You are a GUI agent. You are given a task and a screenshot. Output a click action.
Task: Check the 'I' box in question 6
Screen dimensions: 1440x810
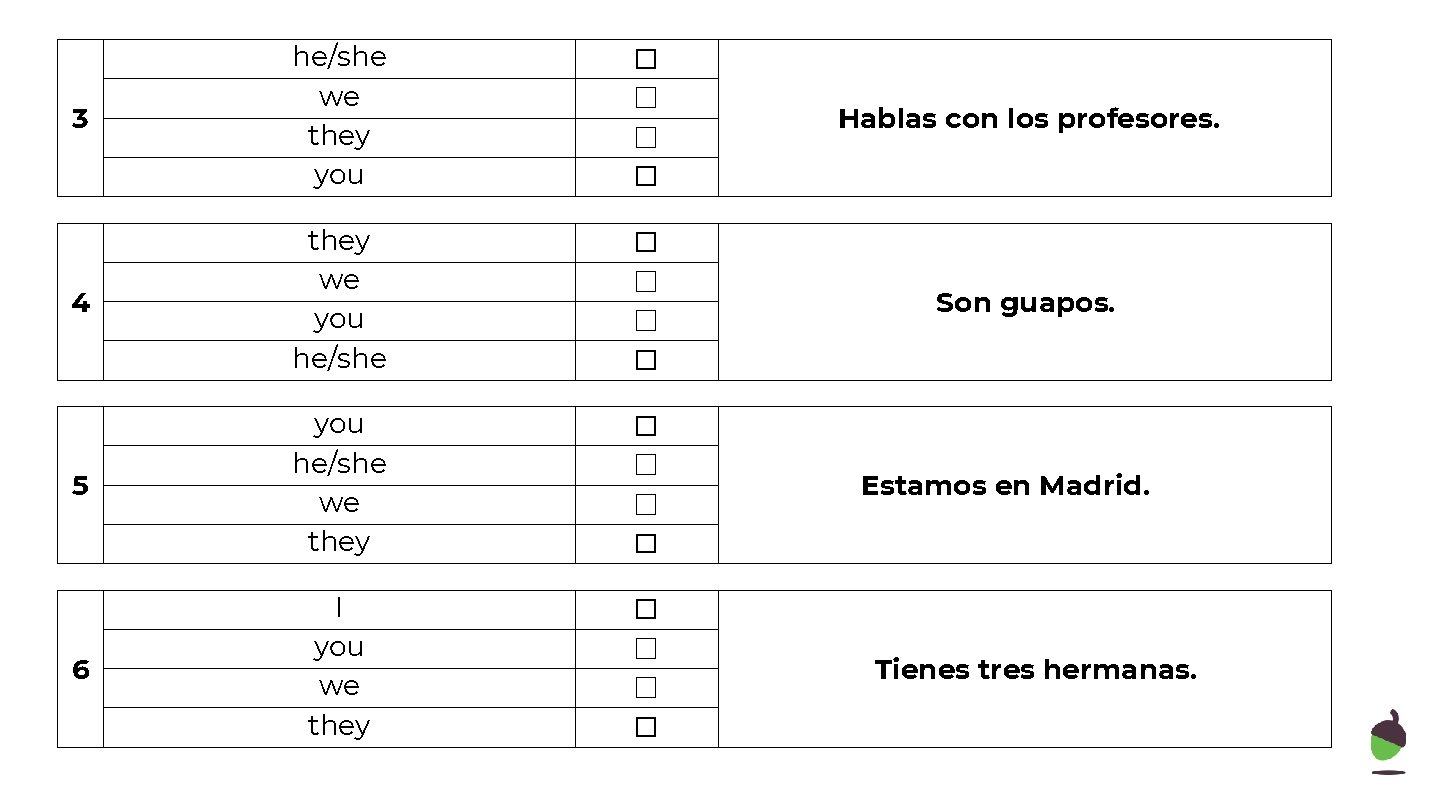coord(646,609)
